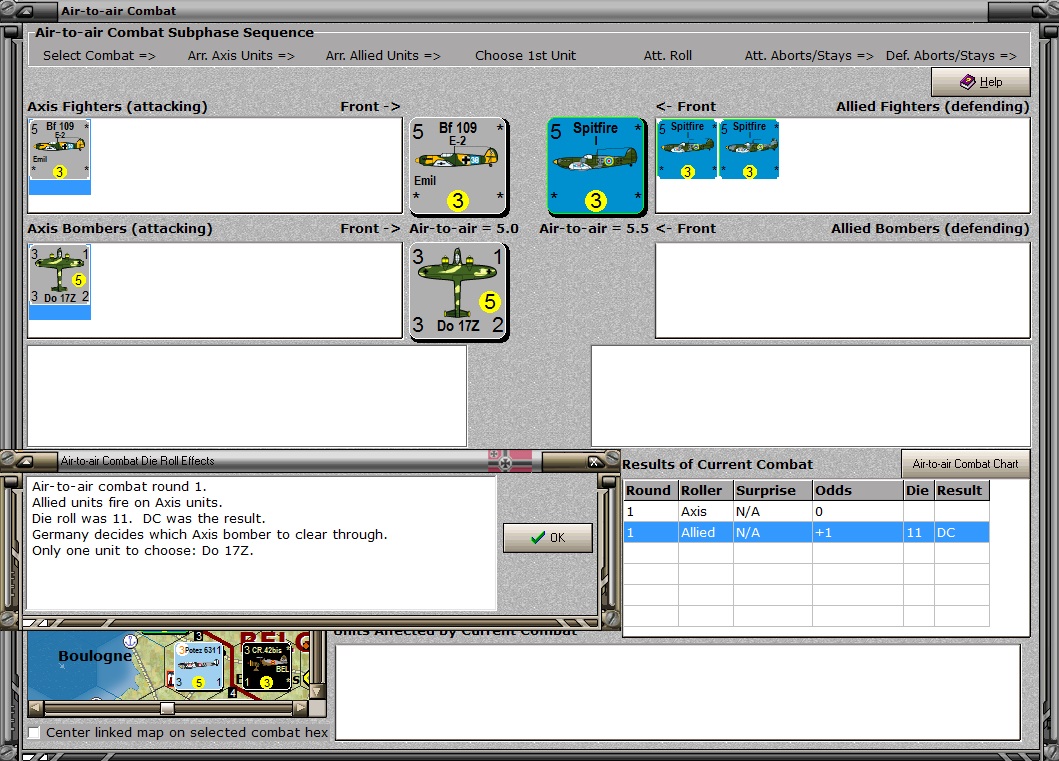Click the die value 11 cell

[x=919, y=532]
